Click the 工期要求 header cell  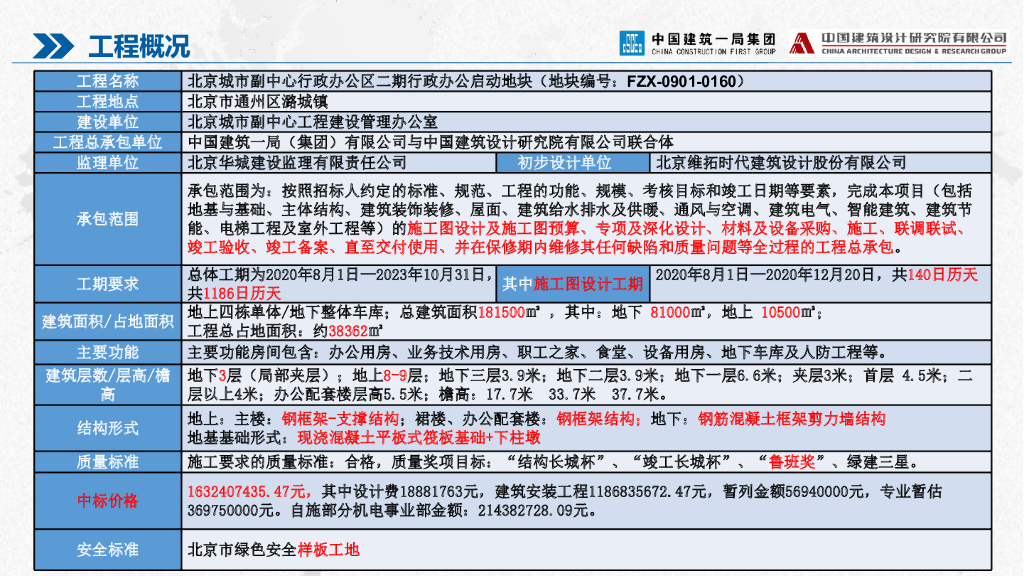click(x=108, y=284)
